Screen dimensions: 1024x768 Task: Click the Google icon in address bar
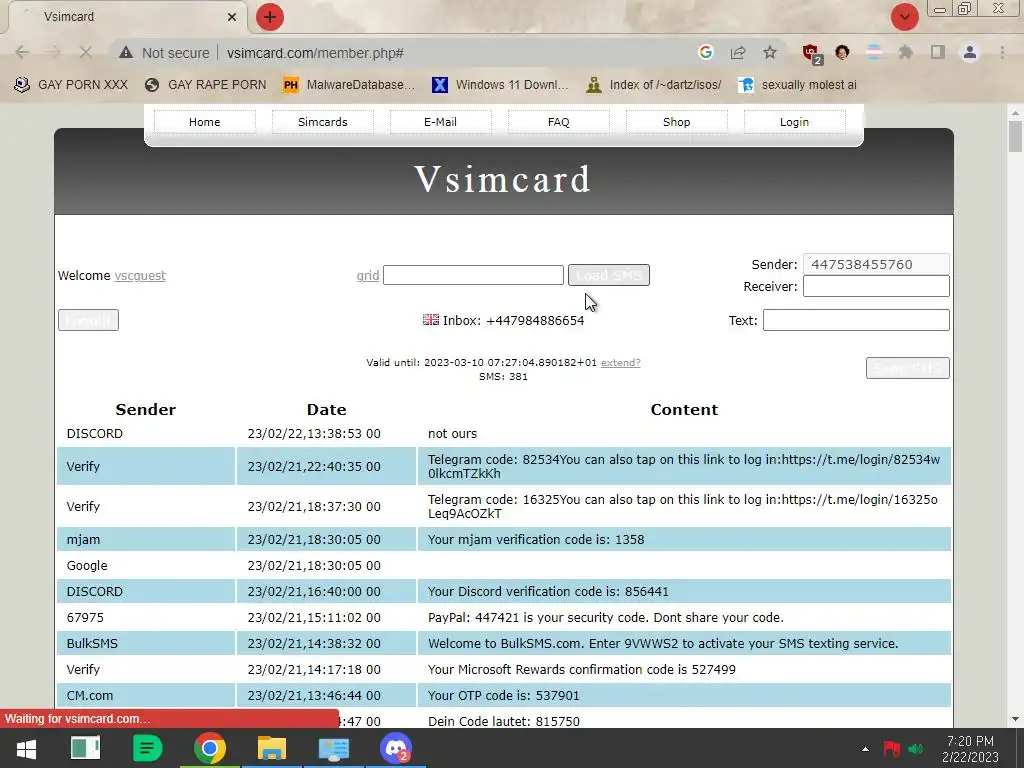(x=705, y=52)
